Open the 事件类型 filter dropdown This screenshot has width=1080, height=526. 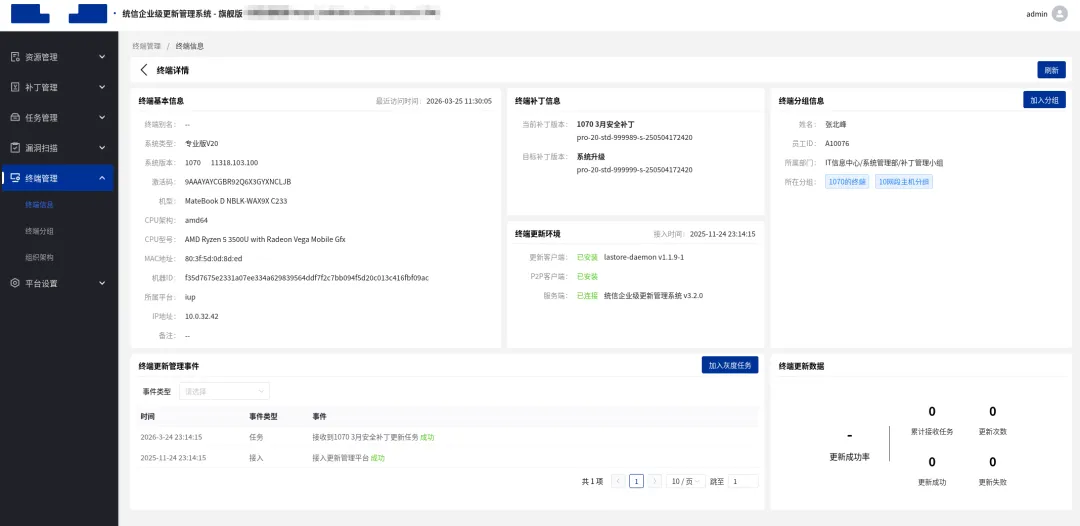tap(224, 391)
